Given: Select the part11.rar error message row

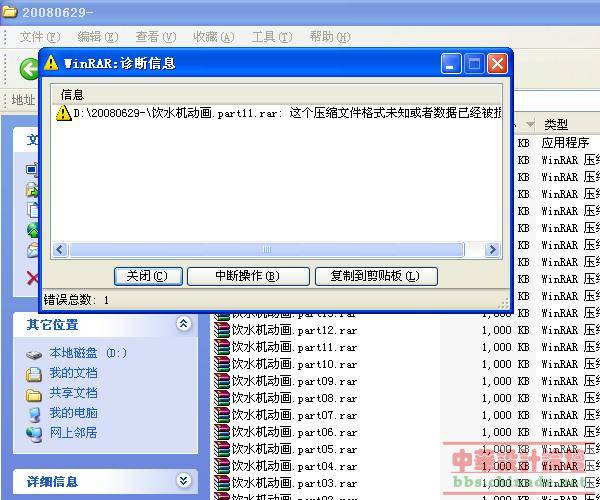Looking at the screenshot, I should 278,113.
